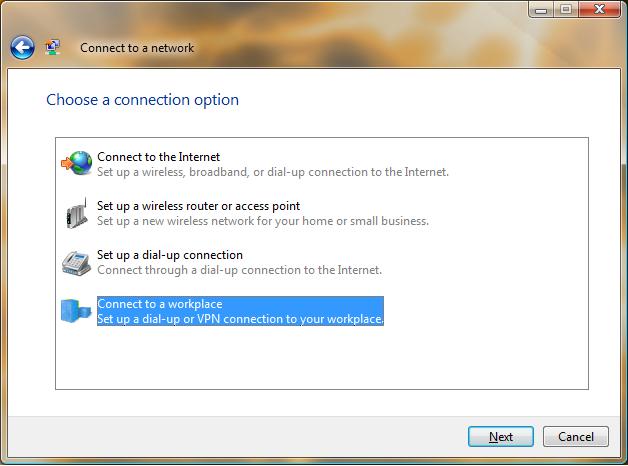This screenshot has width=628, height=466.
Task: Click the blue back arrow button
Action: click(22, 48)
